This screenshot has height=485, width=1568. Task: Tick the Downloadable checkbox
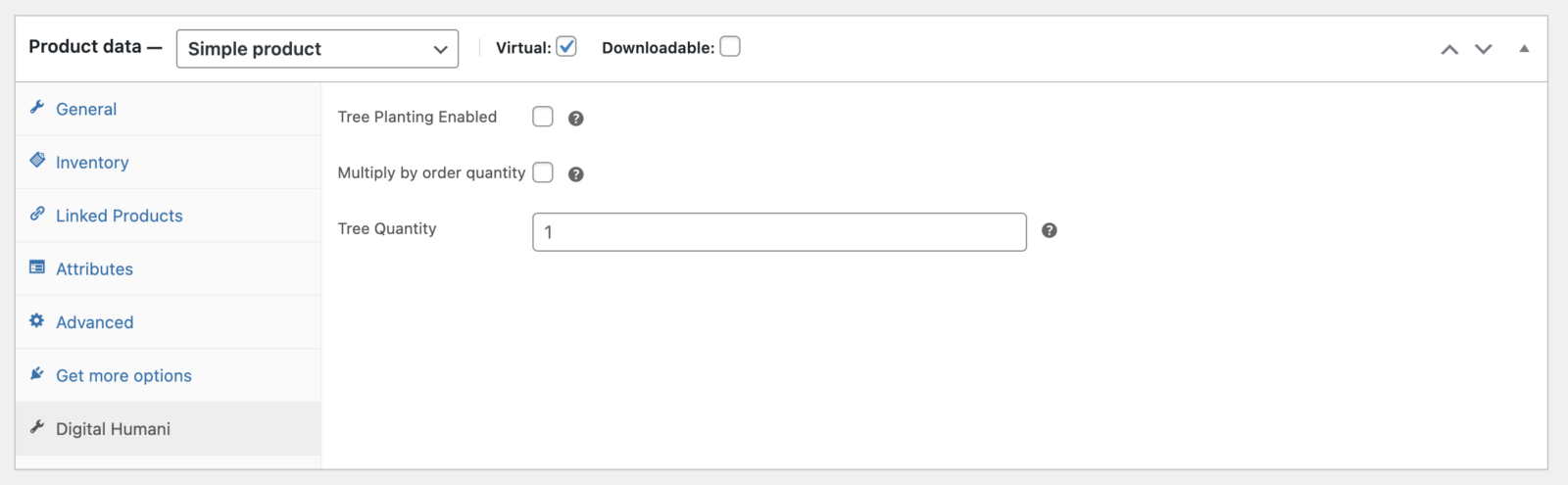[x=730, y=46]
